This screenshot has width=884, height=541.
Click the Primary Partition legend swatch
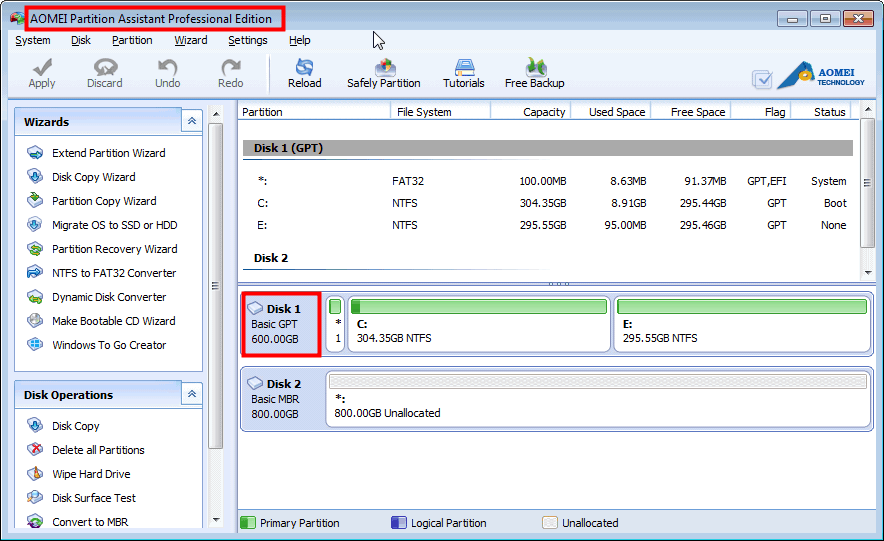[248, 522]
